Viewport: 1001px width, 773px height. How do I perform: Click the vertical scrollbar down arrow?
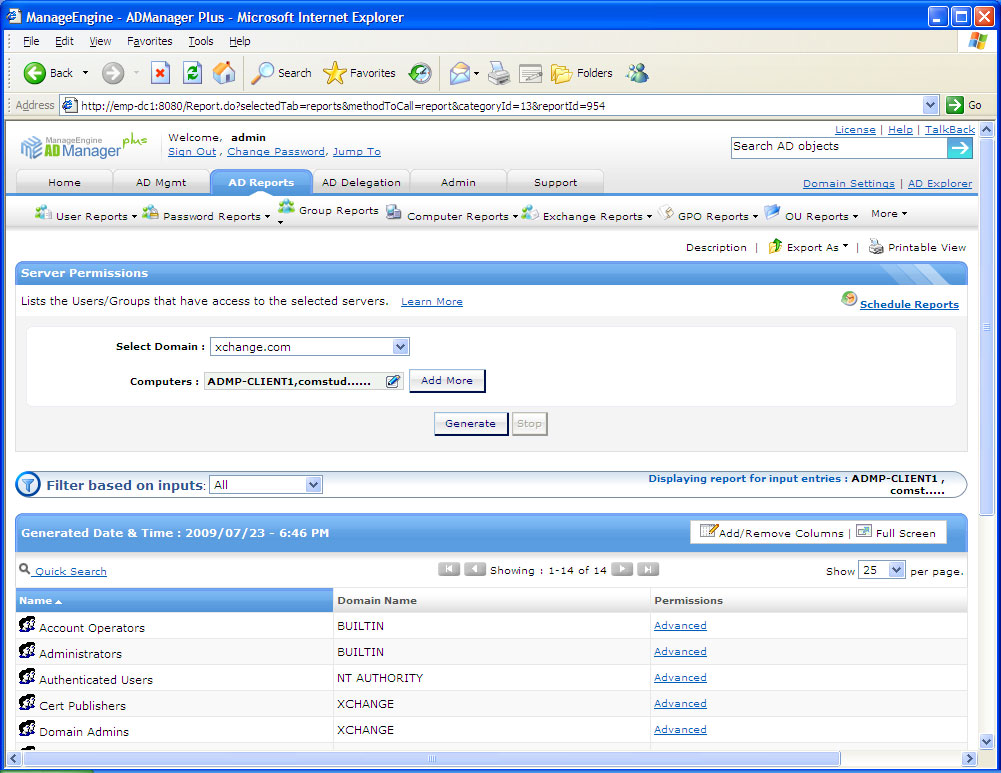pos(986,742)
